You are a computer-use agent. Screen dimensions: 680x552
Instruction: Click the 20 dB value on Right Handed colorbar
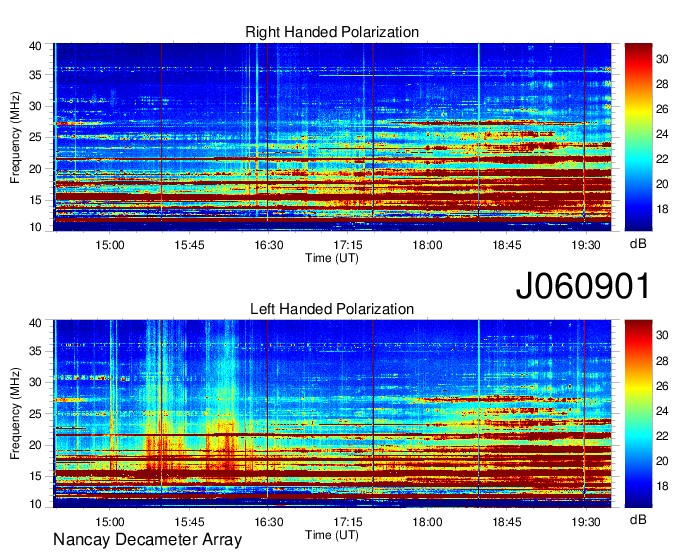click(x=662, y=184)
